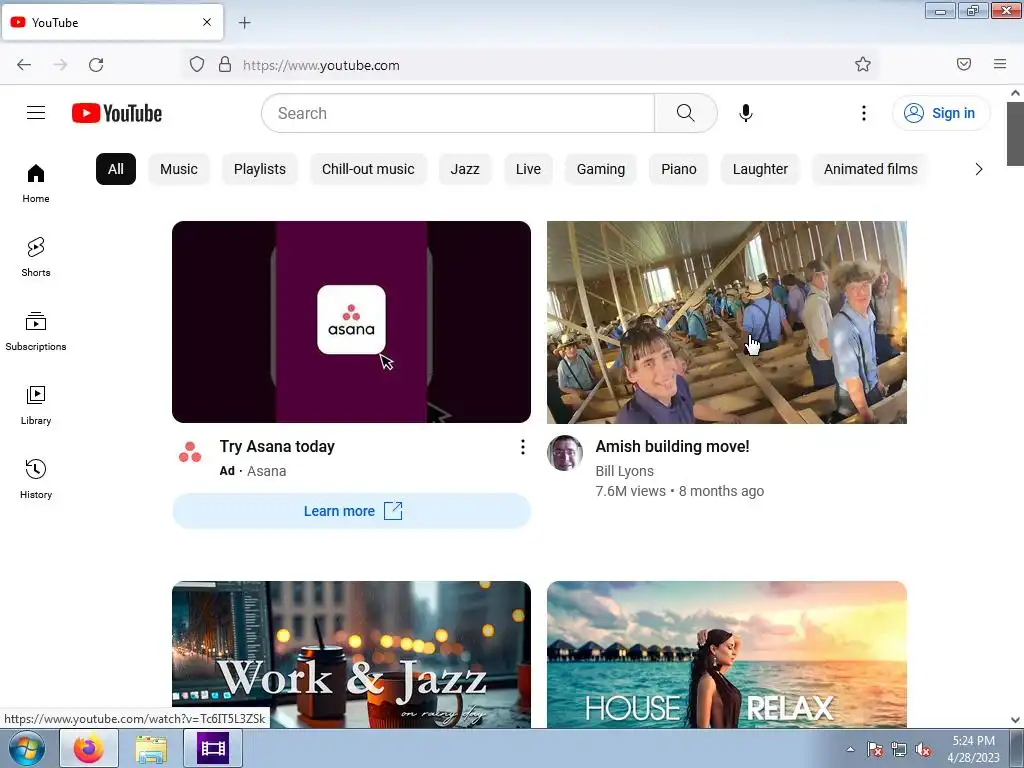Click the Action Center flag tray icon
This screenshot has height=768, width=1024.
coord(875,750)
